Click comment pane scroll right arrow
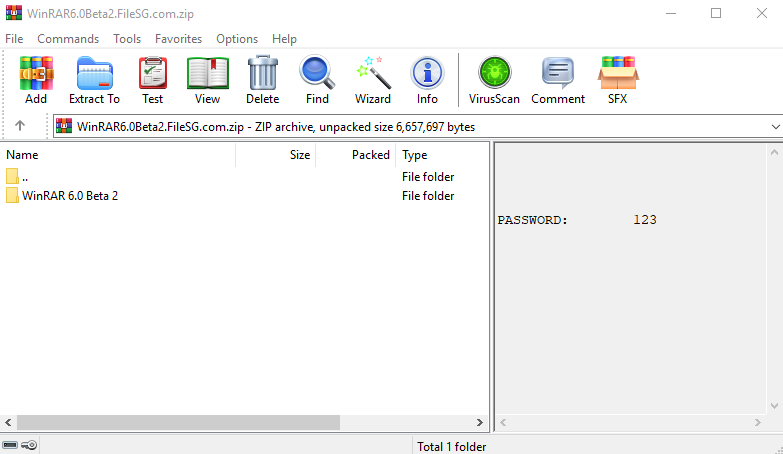This screenshot has width=783, height=454. pyautogui.click(x=758, y=423)
